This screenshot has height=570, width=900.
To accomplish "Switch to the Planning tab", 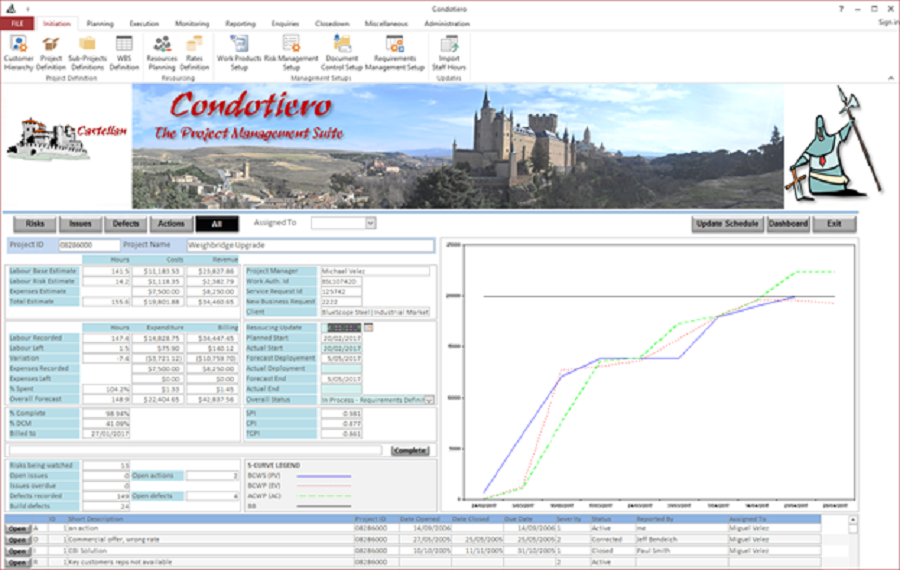I will tap(100, 24).
